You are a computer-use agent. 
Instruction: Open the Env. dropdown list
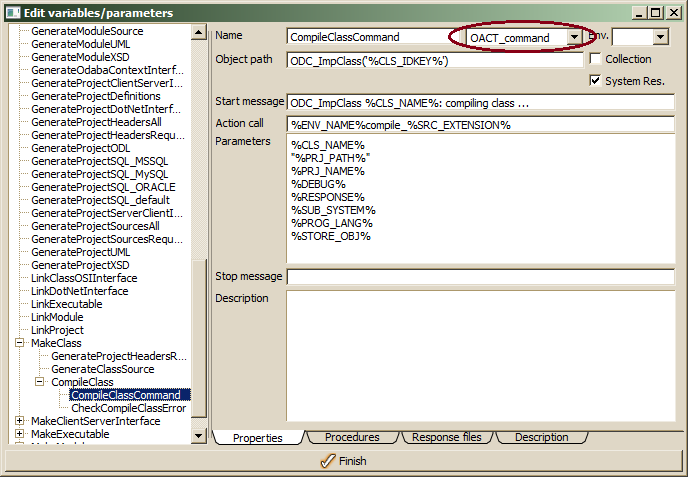tap(660, 37)
